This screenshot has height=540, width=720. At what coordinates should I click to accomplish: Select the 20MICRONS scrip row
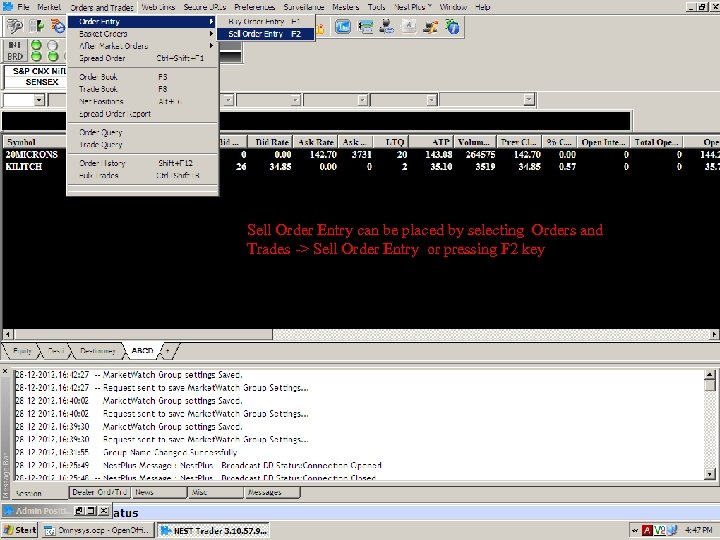click(360, 155)
